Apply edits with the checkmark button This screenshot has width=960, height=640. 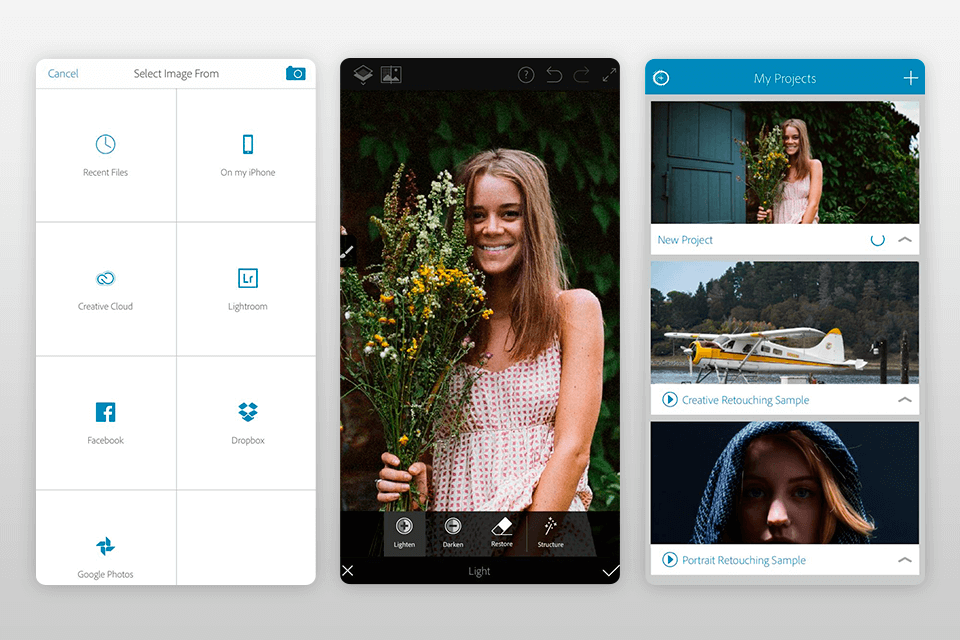(611, 571)
